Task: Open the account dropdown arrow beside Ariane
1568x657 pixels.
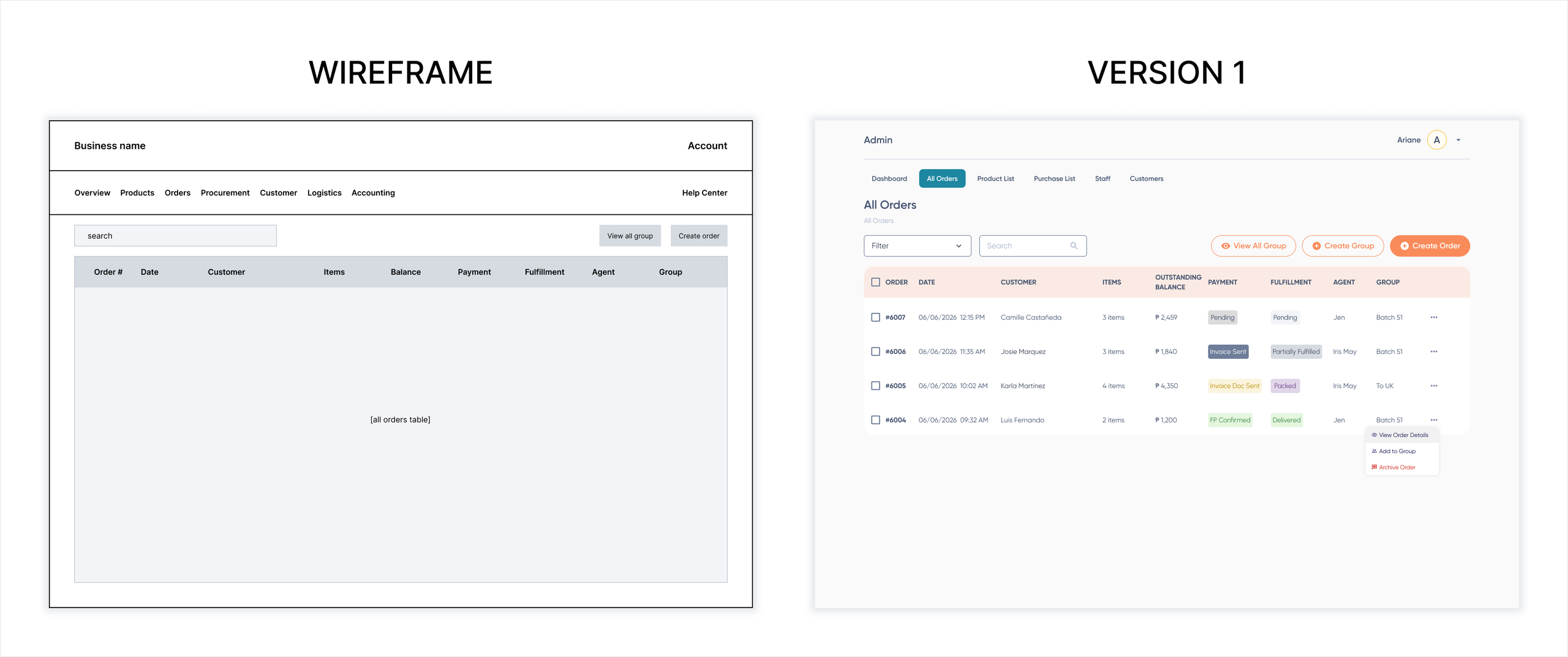Action: click(x=1458, y=140)
